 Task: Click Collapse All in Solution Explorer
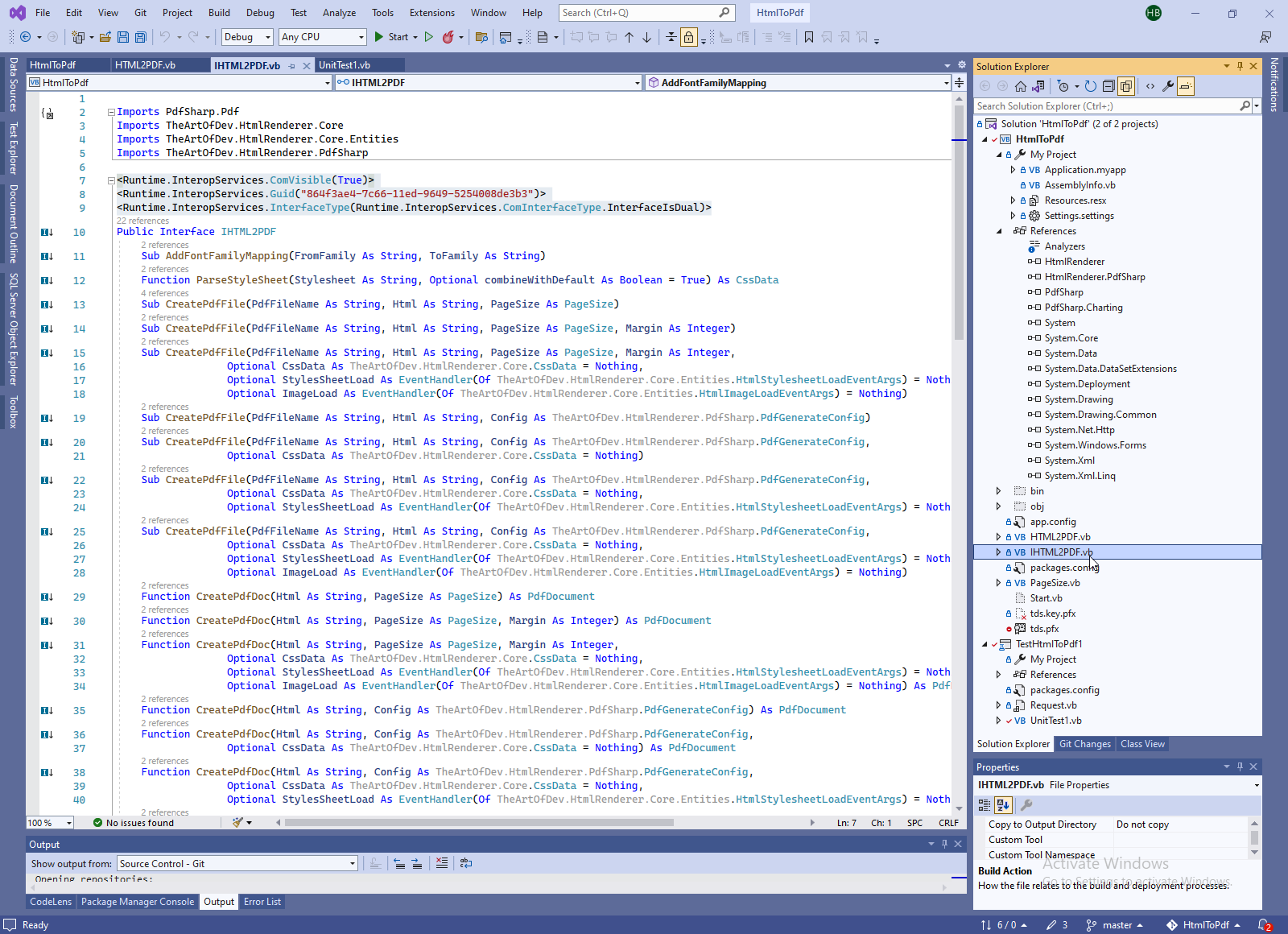click(x=1108, y=86)
